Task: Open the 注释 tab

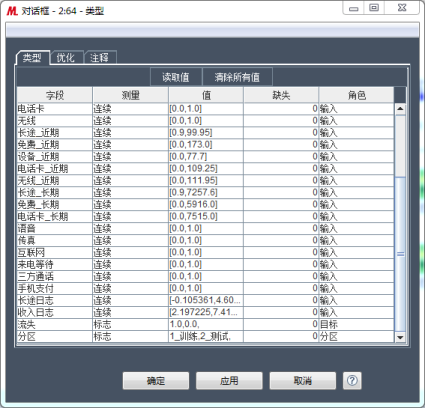Action: point(100,58)
